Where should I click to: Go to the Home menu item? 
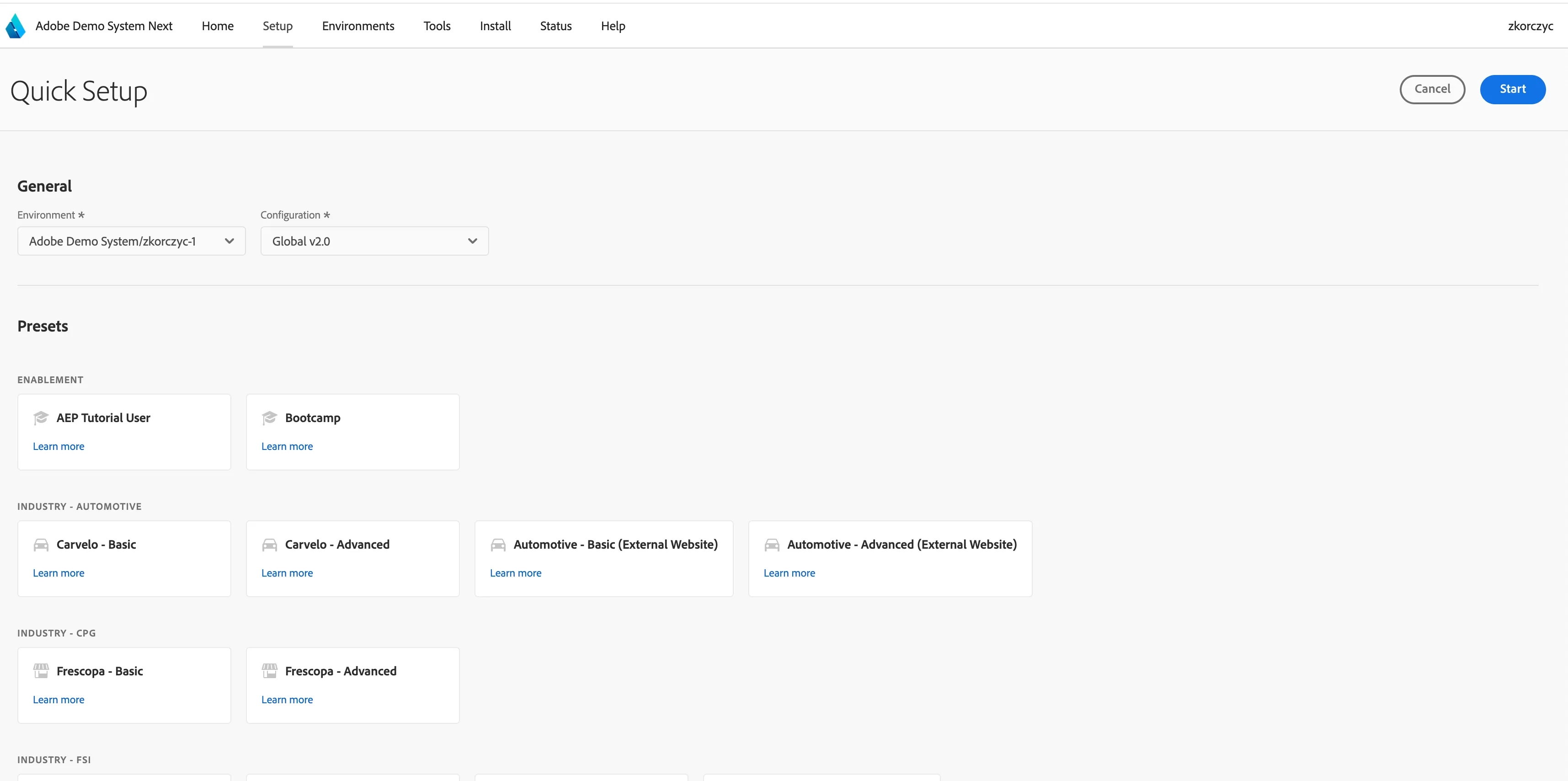point(218,26)
